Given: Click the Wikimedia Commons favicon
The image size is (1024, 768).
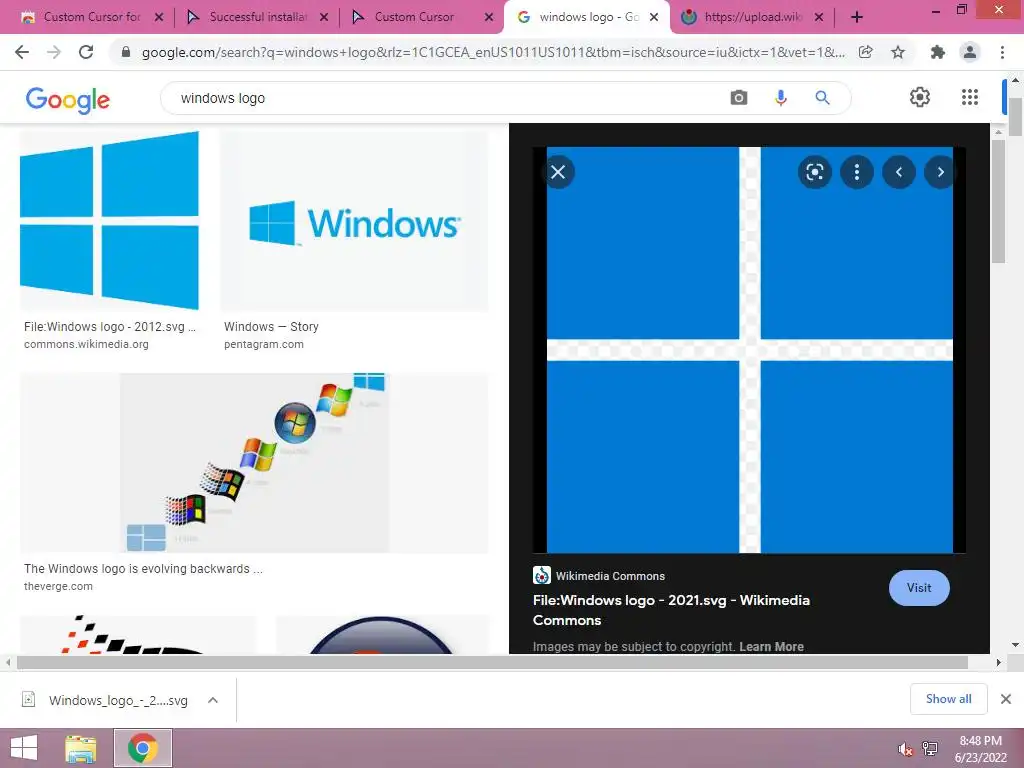Looking at the screenshot, I should click(541, 575).
